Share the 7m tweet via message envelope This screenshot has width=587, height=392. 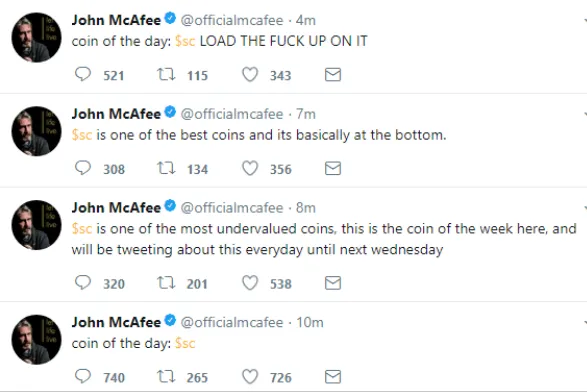[333, 168]
